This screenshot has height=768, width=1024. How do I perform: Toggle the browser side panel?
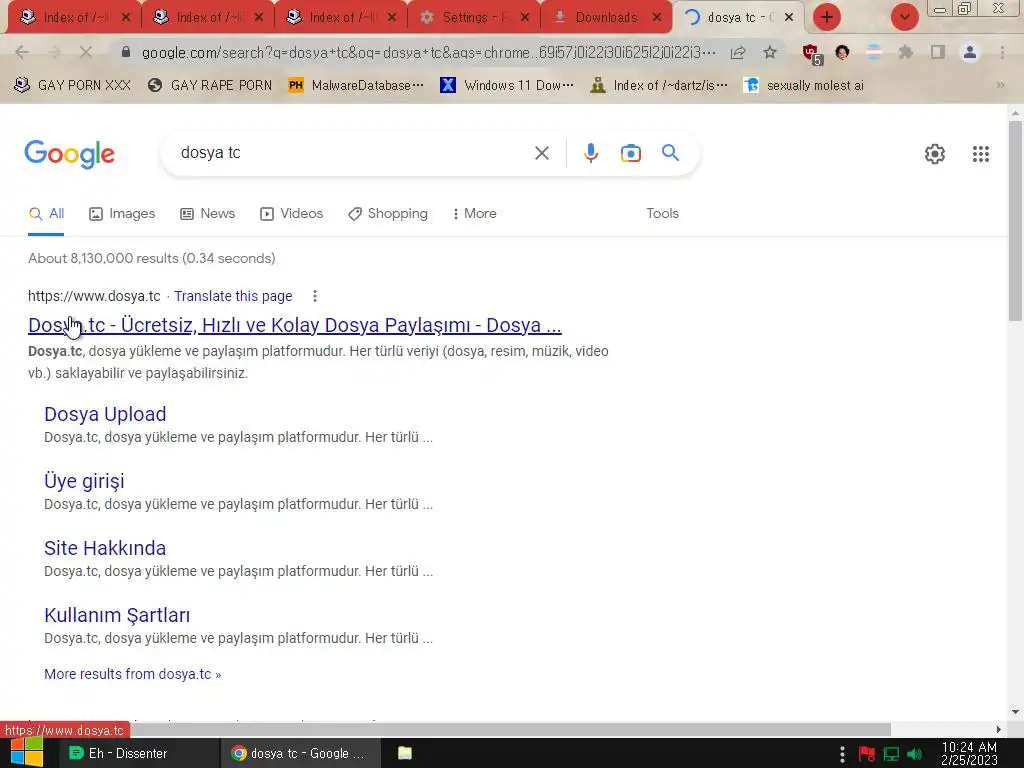[x=938, y=52]
